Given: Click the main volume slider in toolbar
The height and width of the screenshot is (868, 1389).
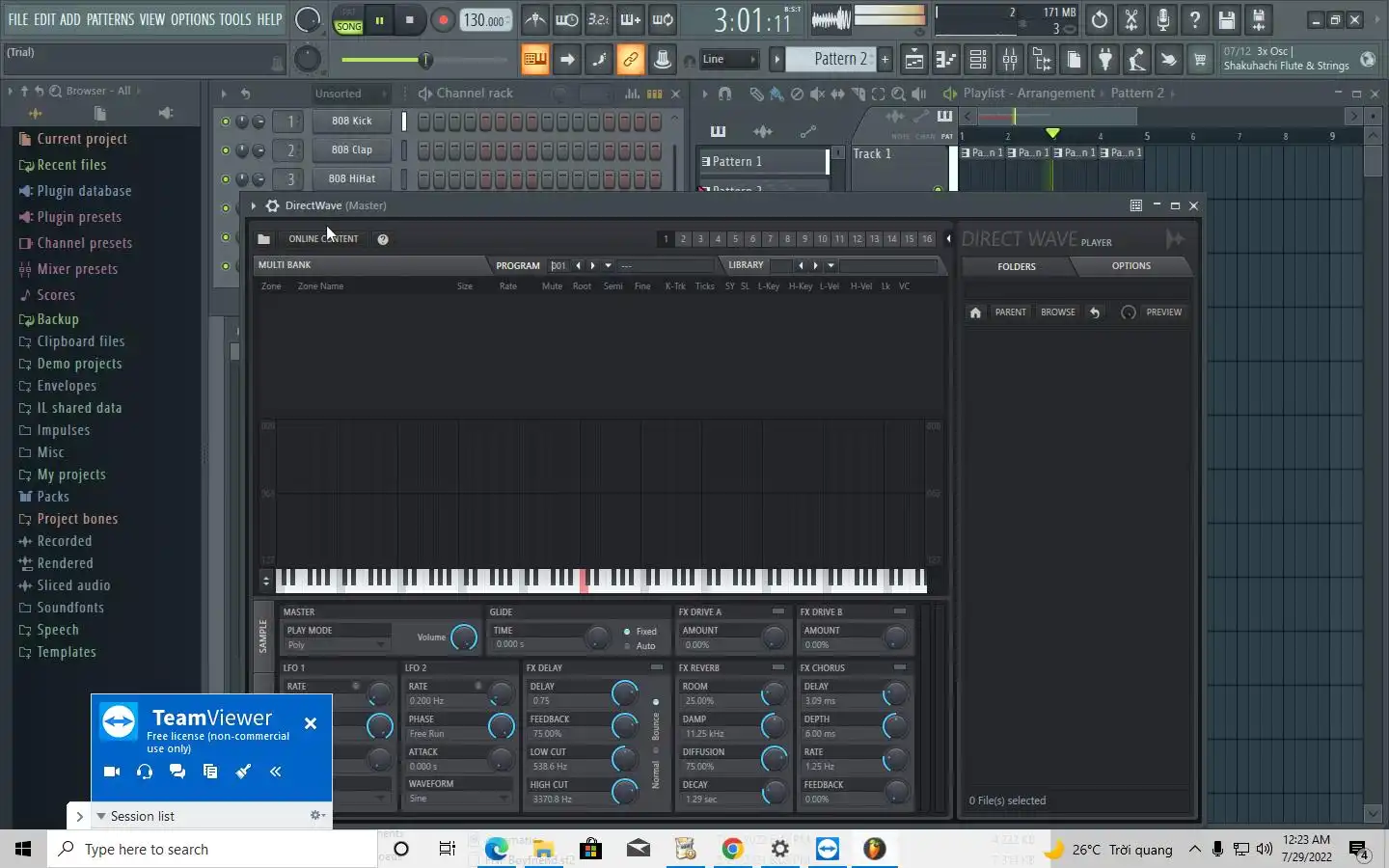Looking at the screenshot, I should (424, 61).
